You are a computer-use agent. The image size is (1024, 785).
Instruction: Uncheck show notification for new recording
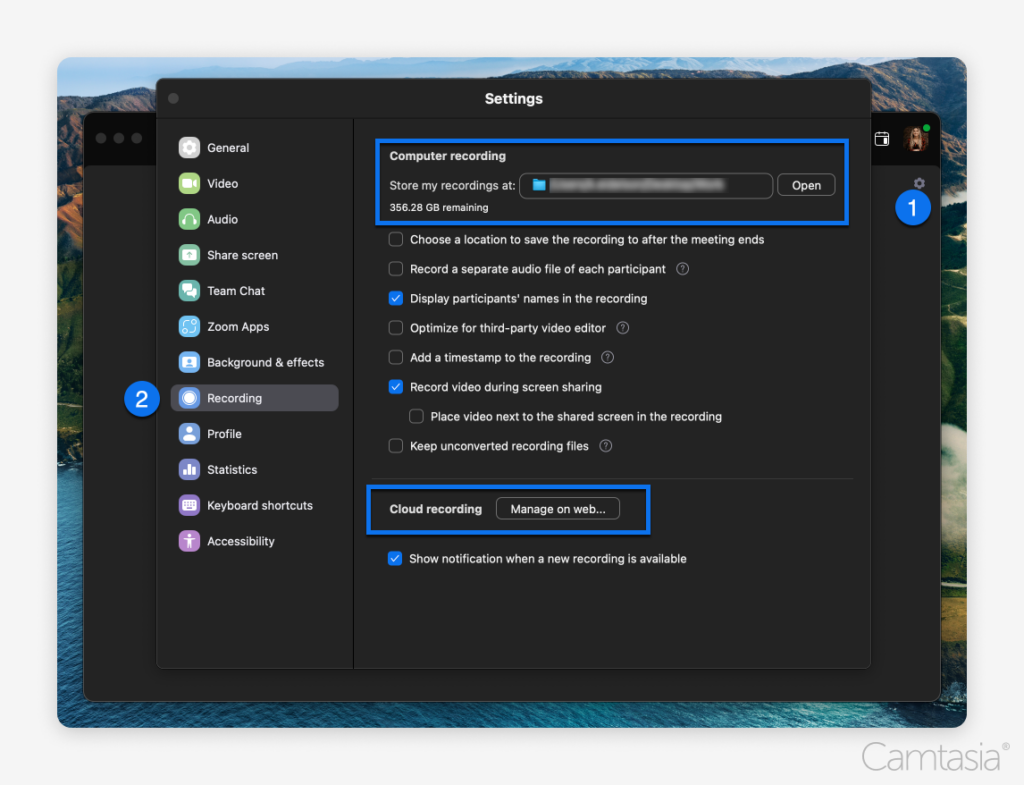(395, 558)
